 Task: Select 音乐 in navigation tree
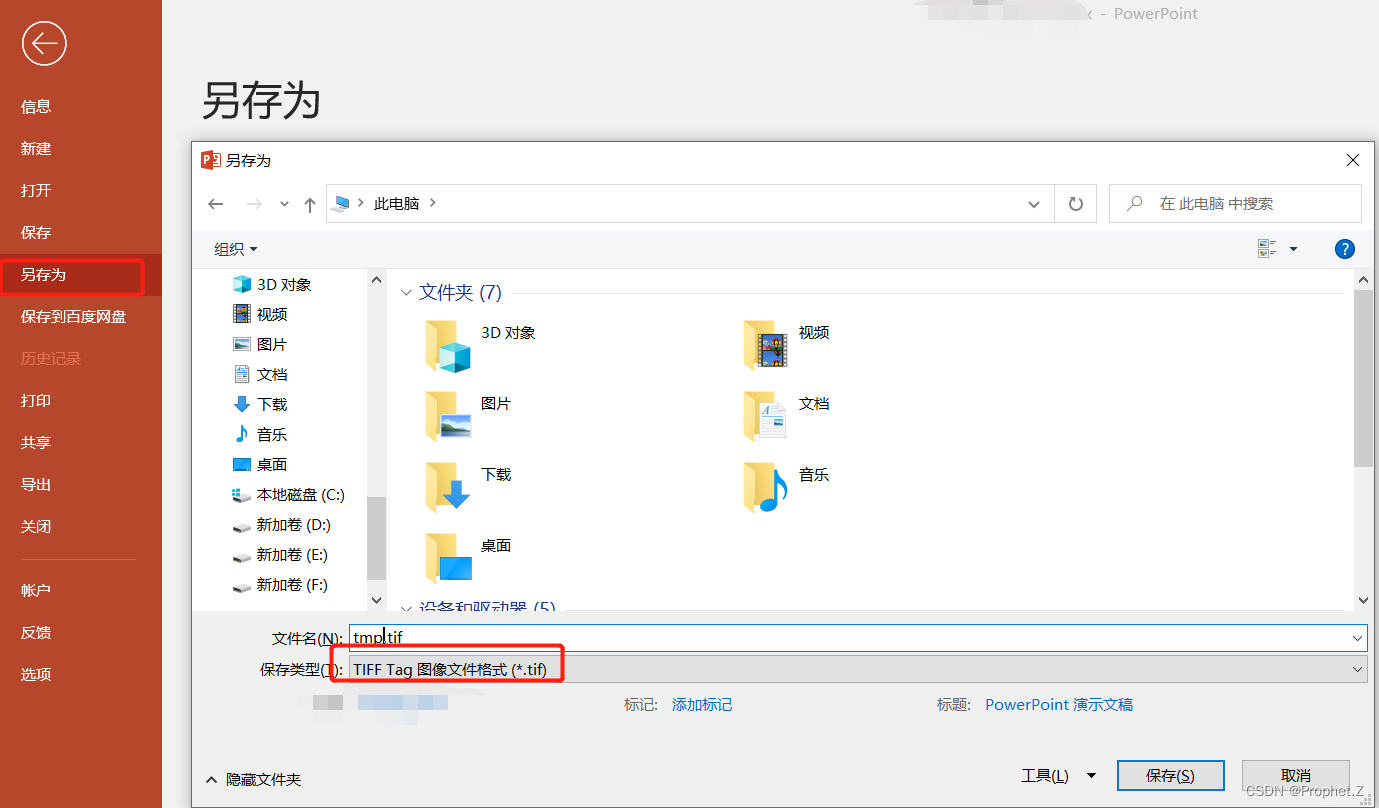pyautogui.click(x=260, y=434)
